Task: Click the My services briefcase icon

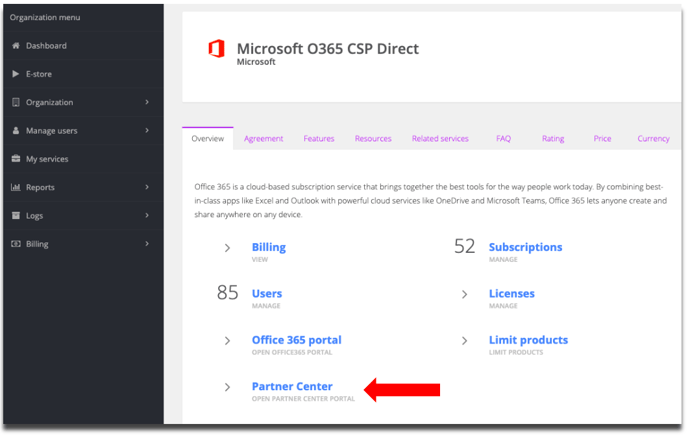Action: [15, 159]
